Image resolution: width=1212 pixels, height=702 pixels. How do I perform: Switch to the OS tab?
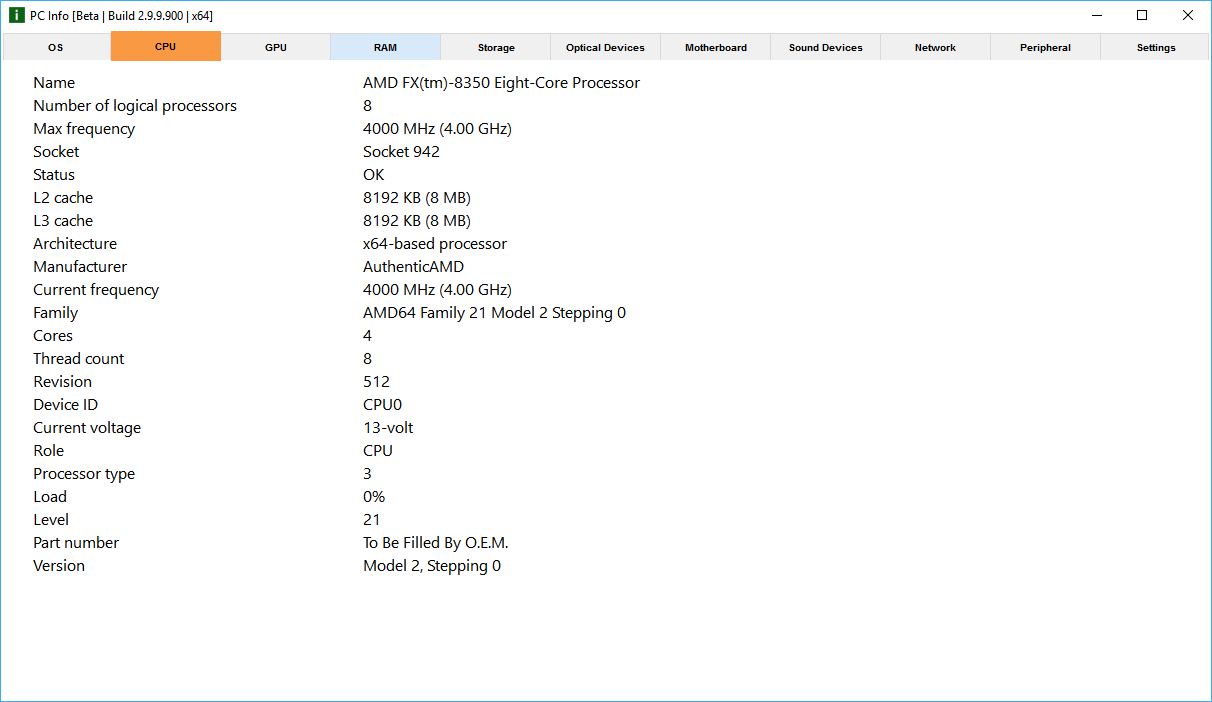[x=56, y=47]
